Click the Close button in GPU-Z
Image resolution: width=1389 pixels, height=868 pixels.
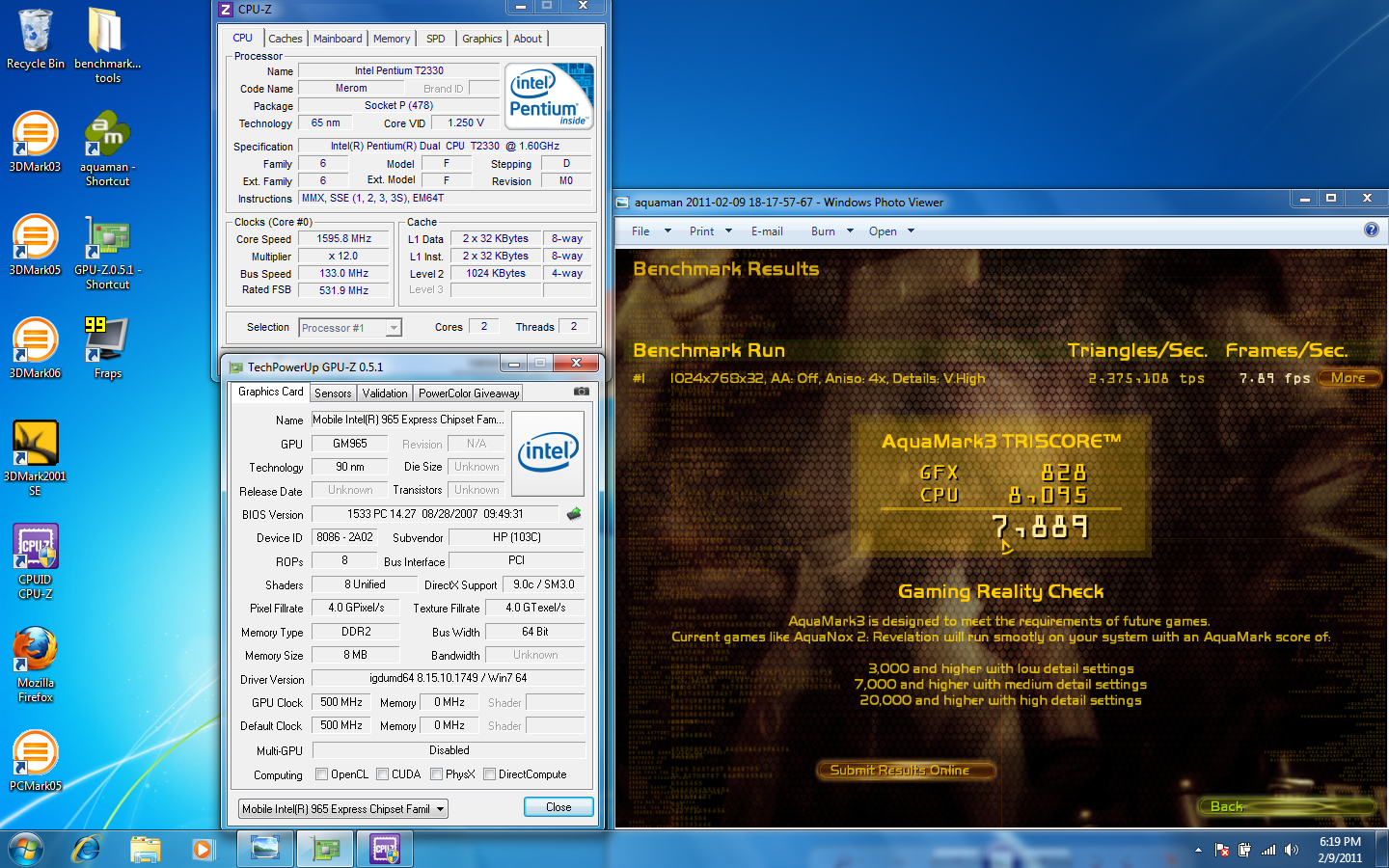[x=558, y=807]
